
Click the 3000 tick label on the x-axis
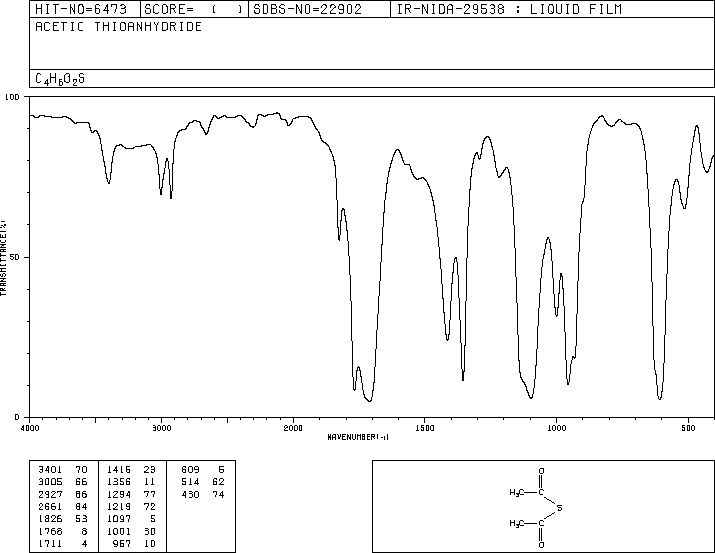pos(161,427)
